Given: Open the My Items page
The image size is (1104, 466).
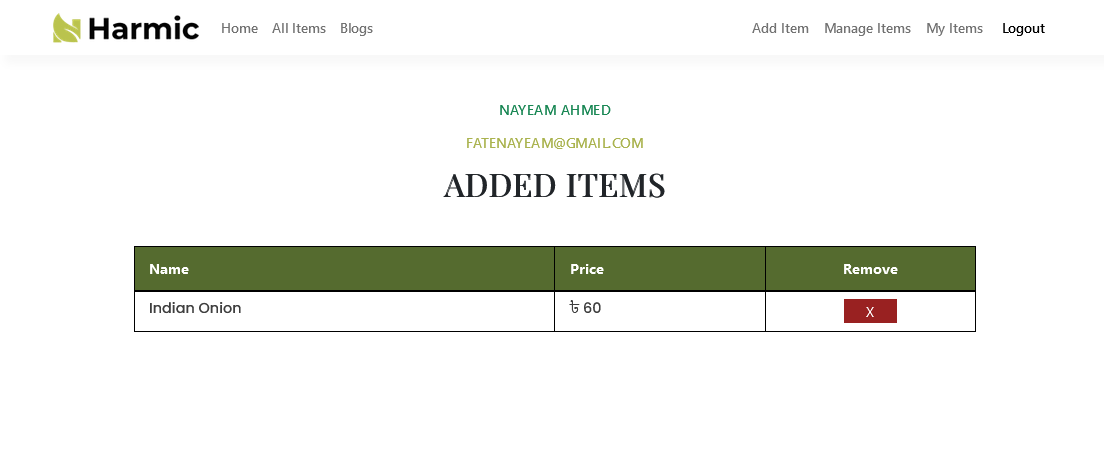Looking at the screenshot, I should pyautogui.click(x=954, y=28).
